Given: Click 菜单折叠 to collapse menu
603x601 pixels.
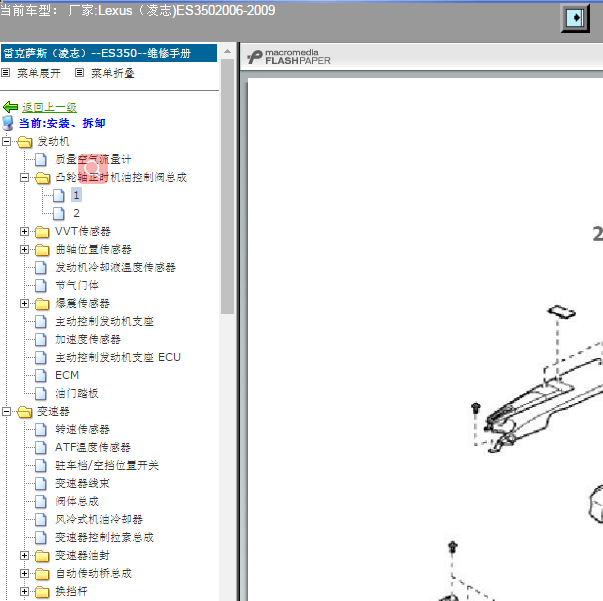Looking at the screenshot, I should (x=112, y=73).
